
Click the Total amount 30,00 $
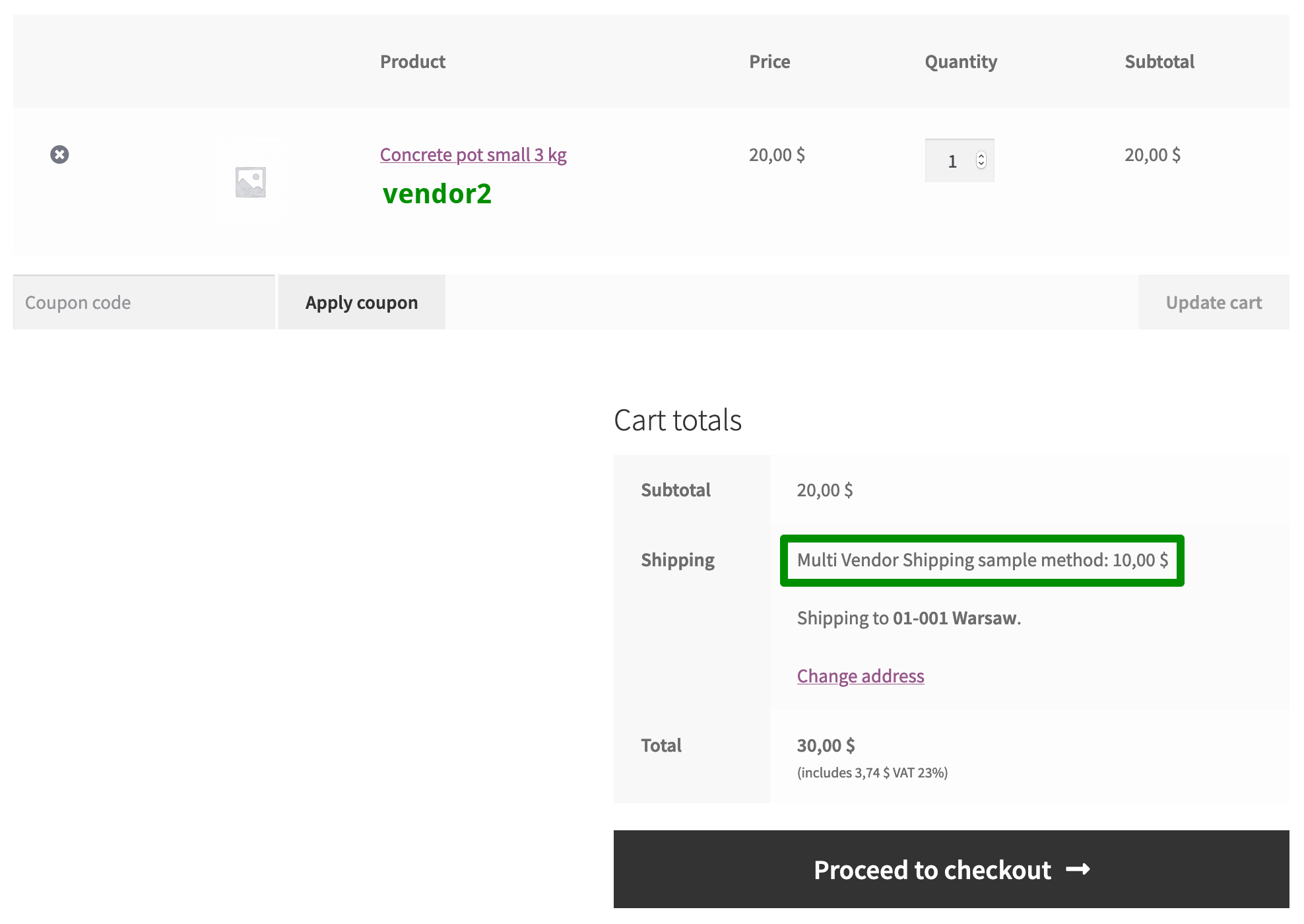826,745
